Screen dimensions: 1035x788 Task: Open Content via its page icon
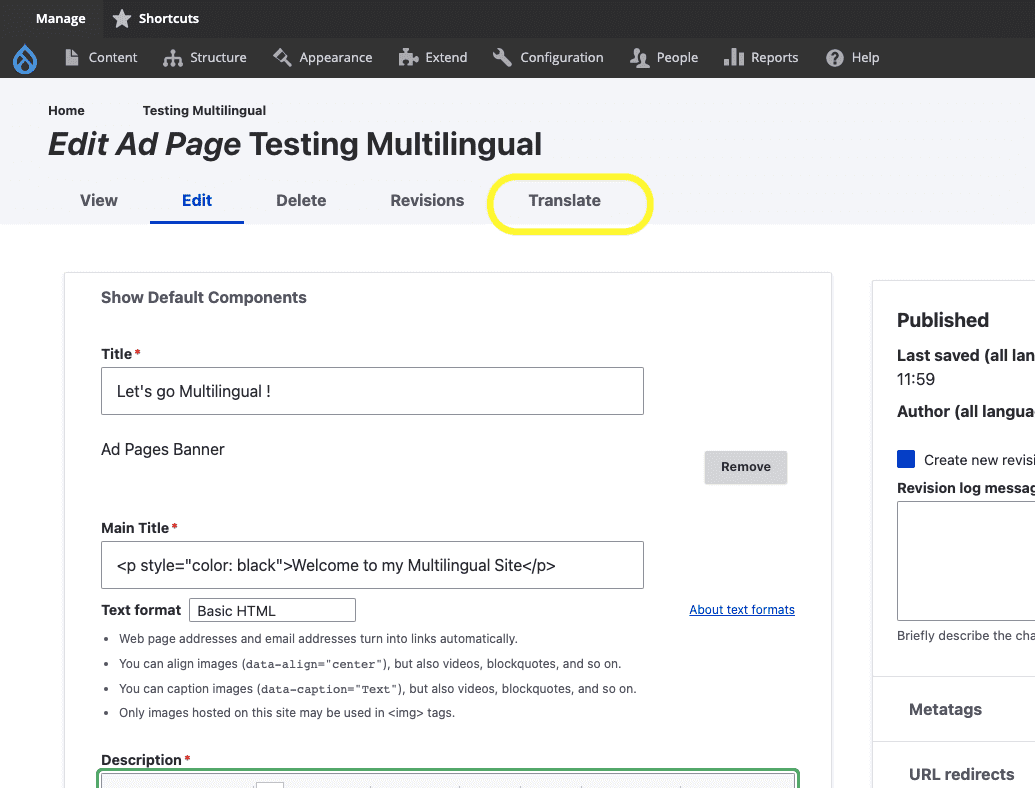click(x=72, y=58)
